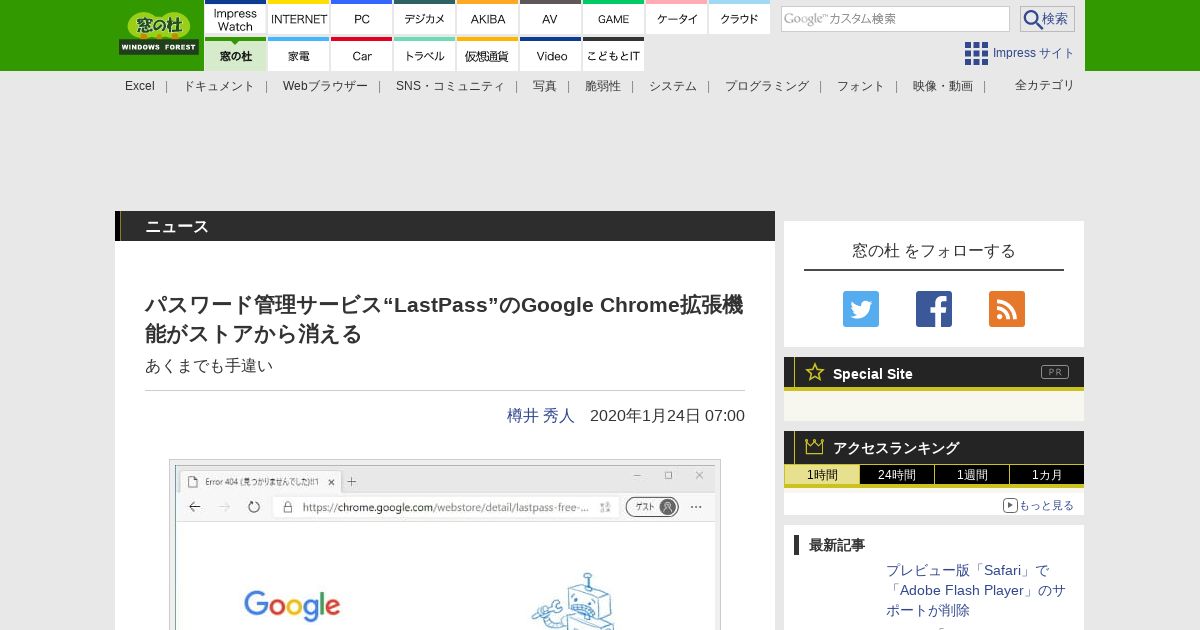Open the Car Watch tab
The width and height of the screenshot is (1200, 630).
[361, 55]
